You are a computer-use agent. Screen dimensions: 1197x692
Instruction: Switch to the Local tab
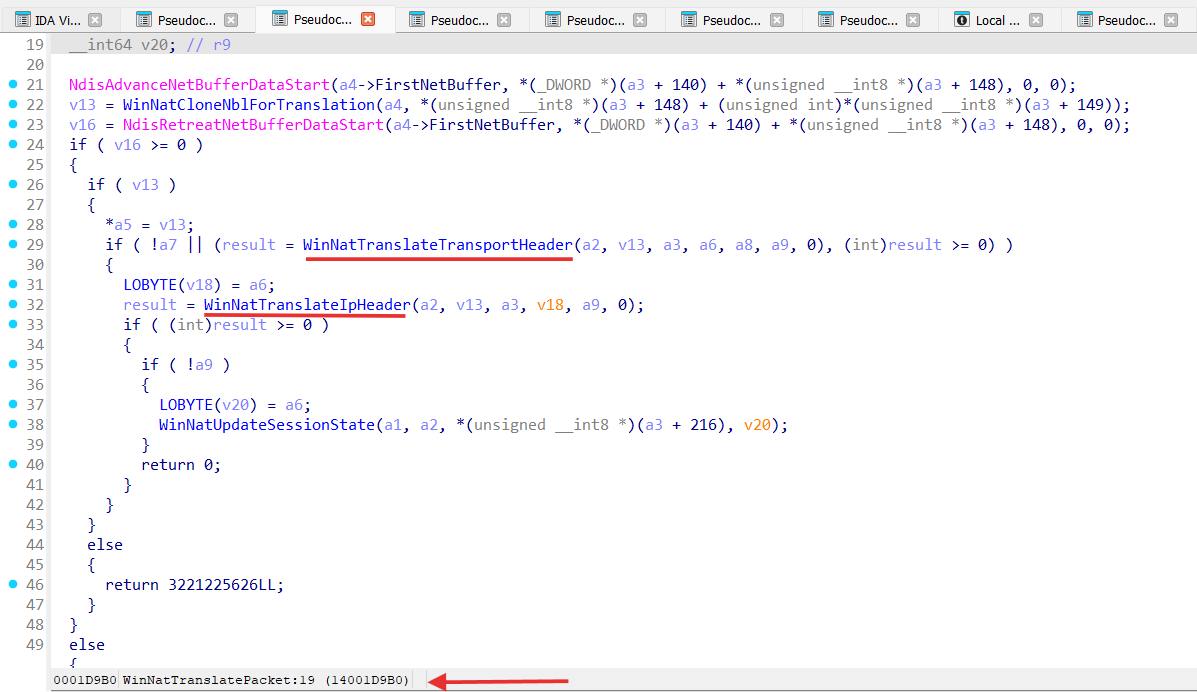point(997,20)
